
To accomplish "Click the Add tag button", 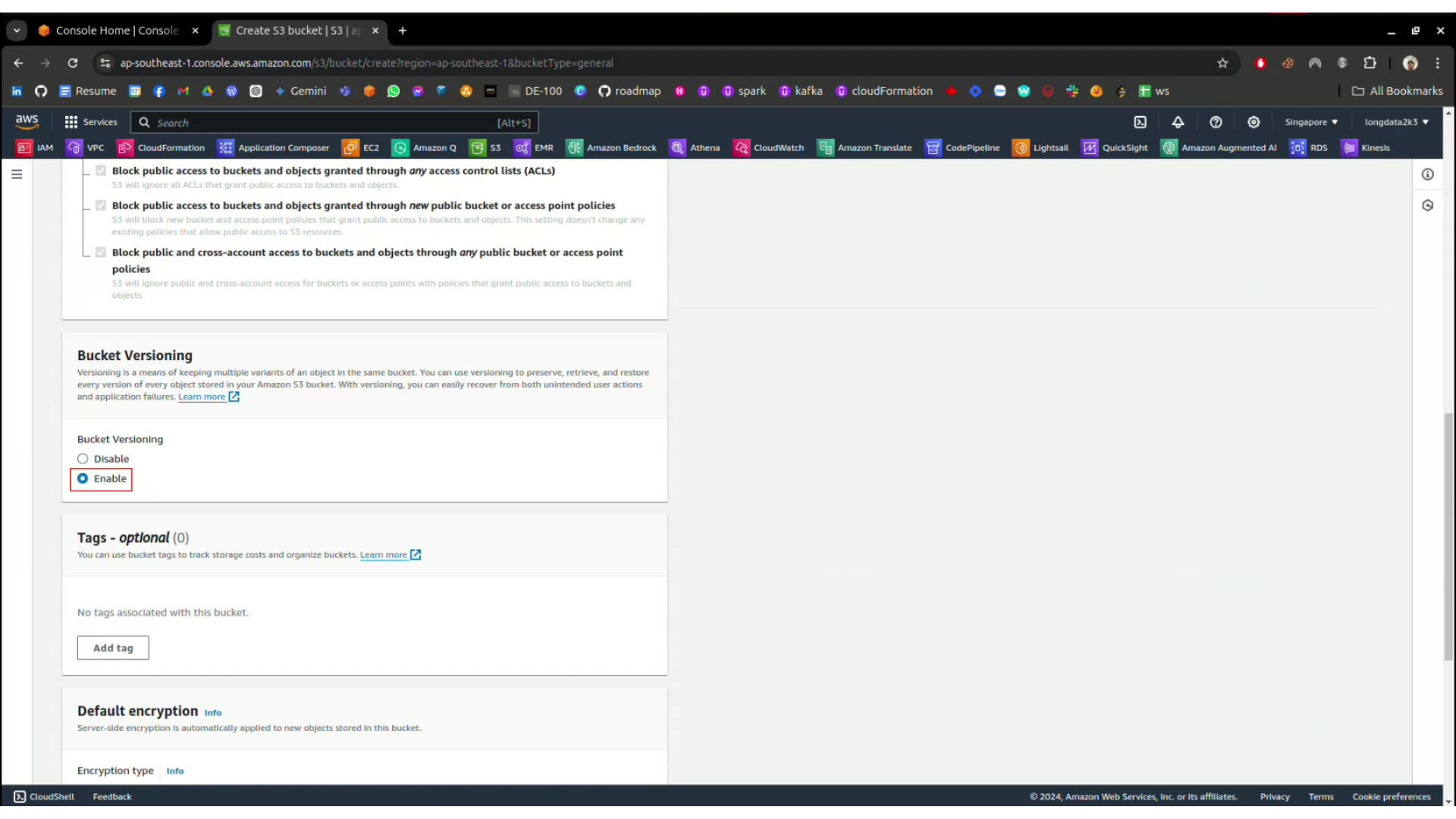I will point(113,648).
